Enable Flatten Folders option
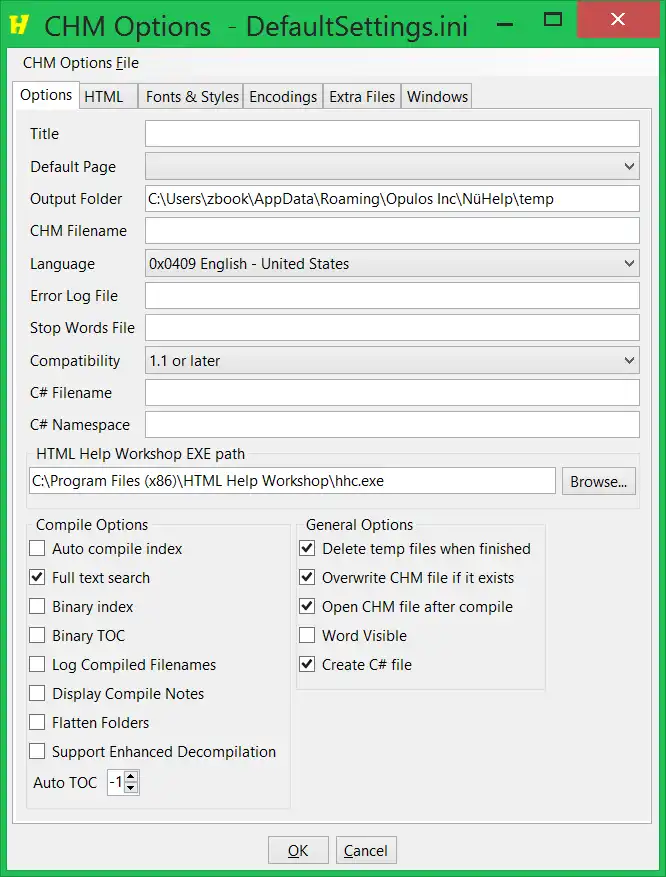Image resolution: width=666 pixels, height=877 pixels. [37, 723]
